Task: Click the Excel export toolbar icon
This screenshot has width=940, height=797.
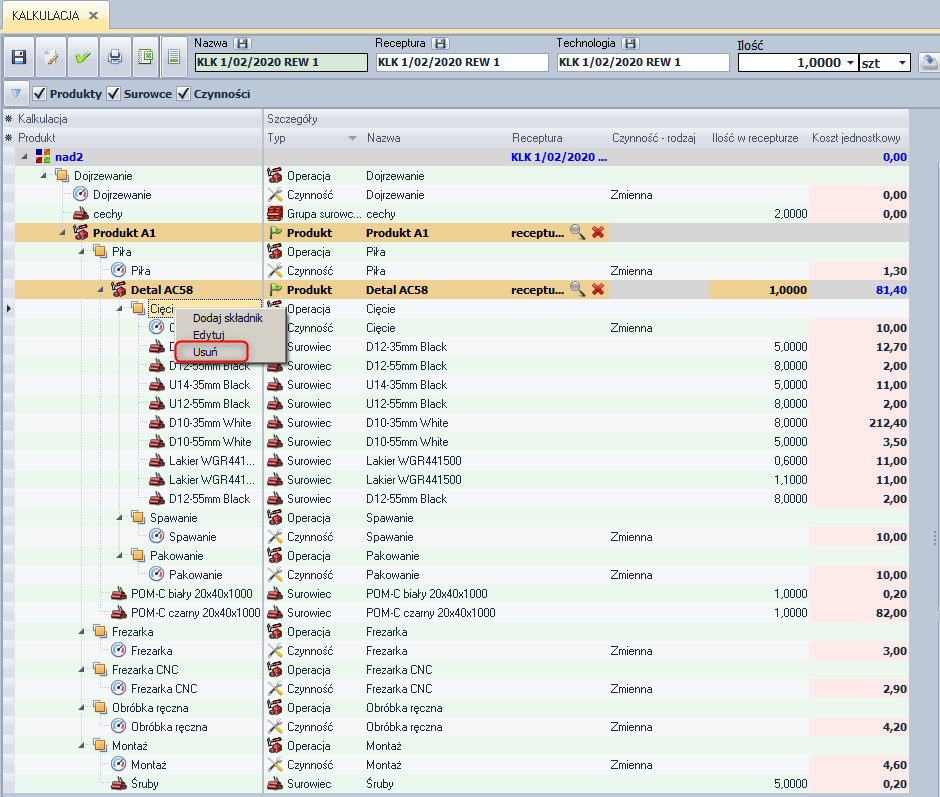Action: (146, 57)
